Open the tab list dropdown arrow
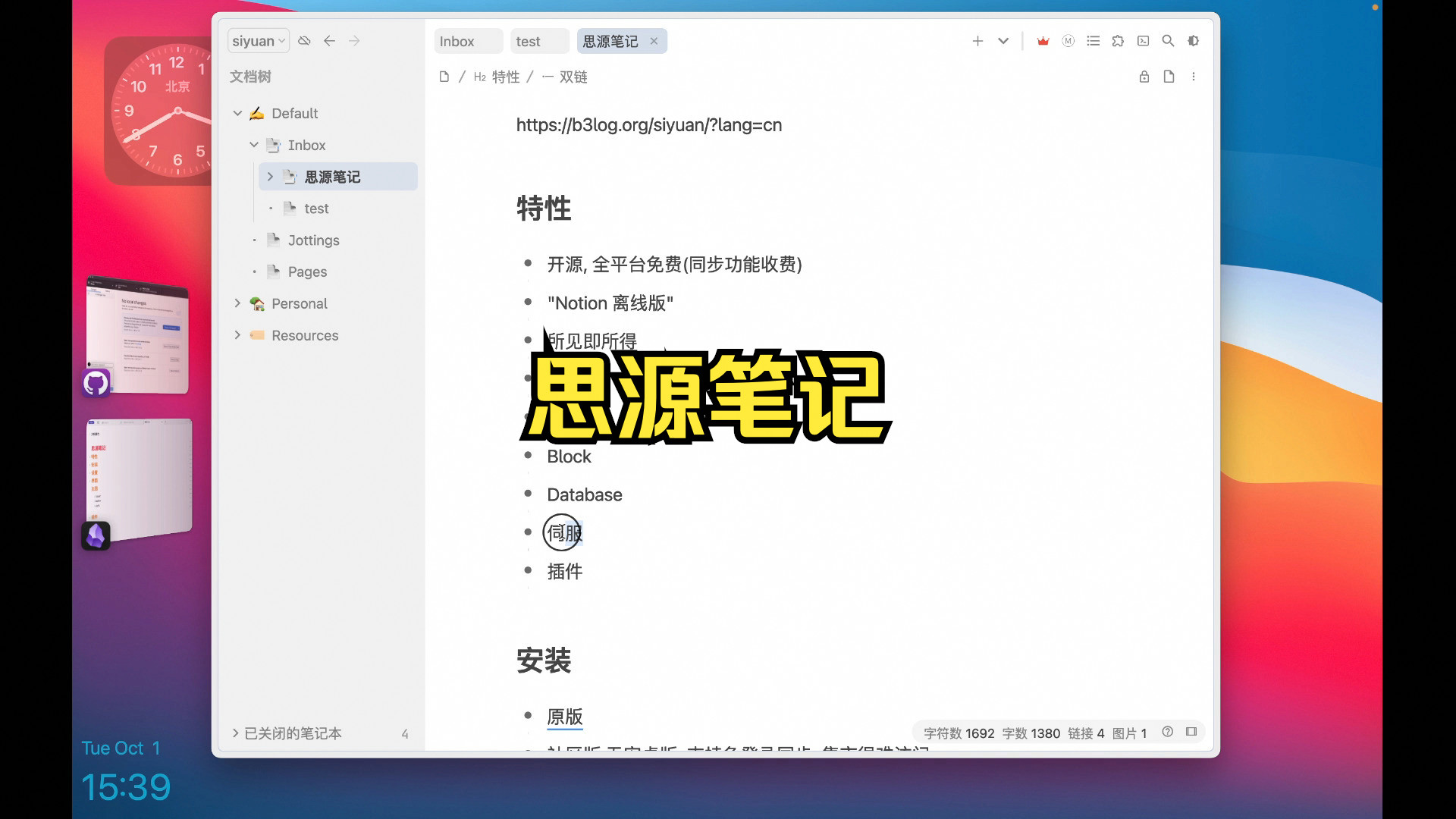Screen dimensions: 1456x819 point(1003,41)
